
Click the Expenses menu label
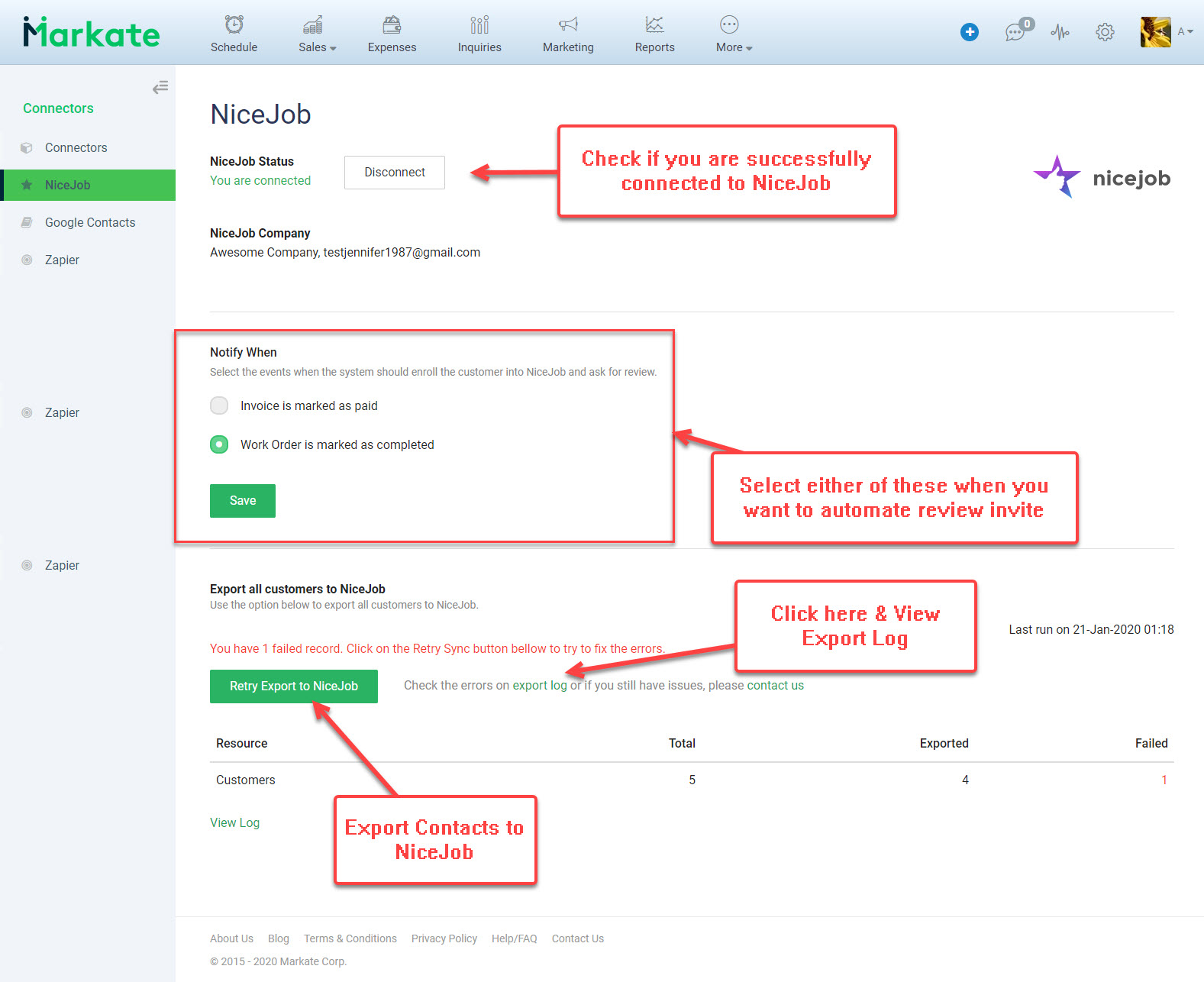pos(392,47)
